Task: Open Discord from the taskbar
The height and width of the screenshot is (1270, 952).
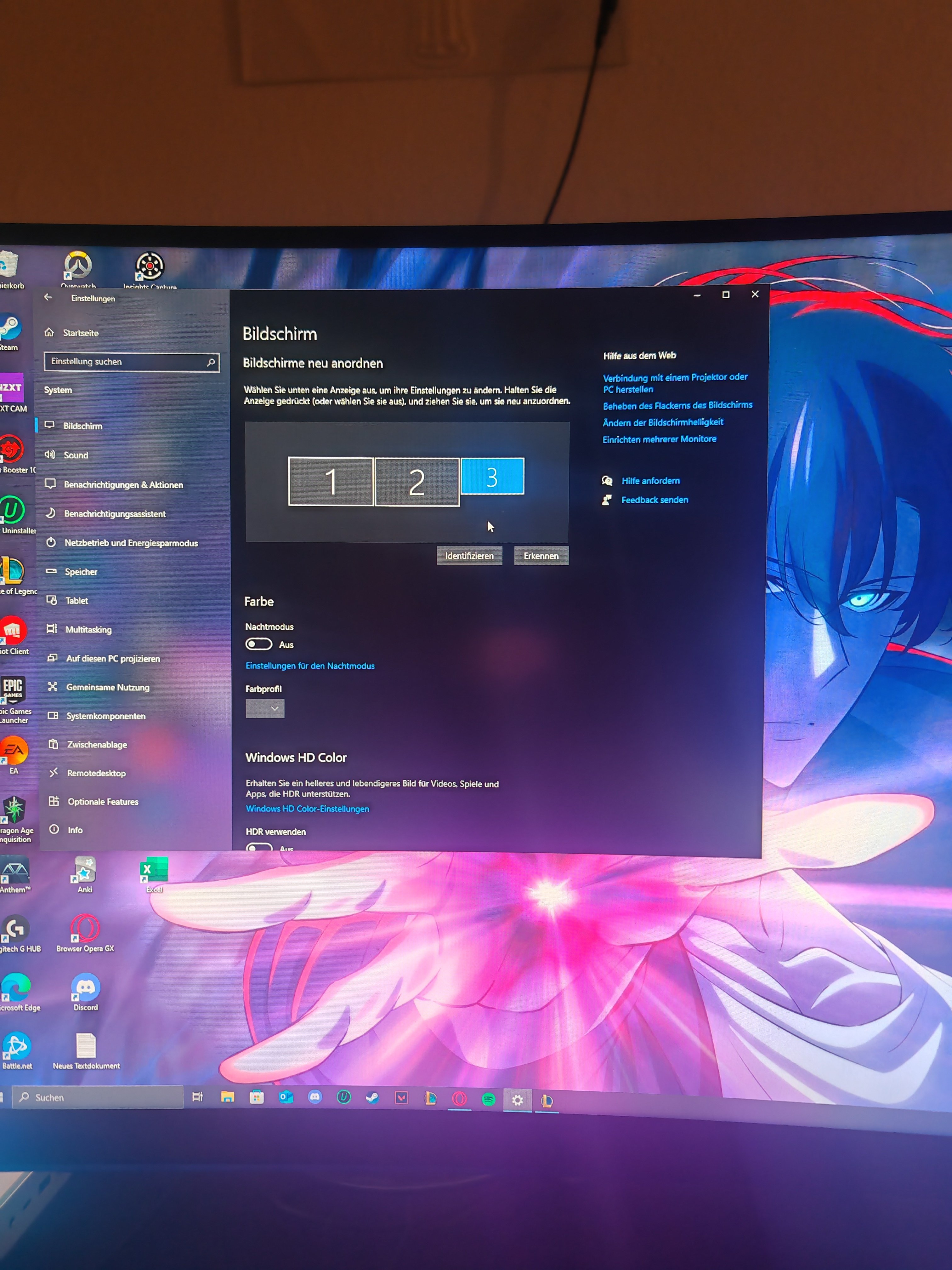Action: [x=314, y=1097]
